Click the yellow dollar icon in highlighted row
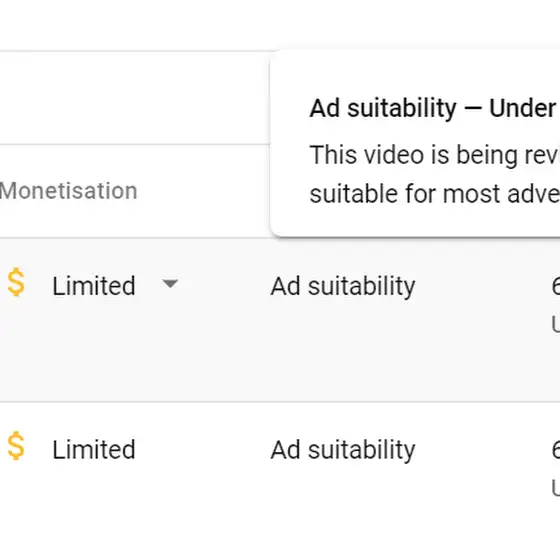The width and height of the screenshot is (560, 560). [16, 282]
